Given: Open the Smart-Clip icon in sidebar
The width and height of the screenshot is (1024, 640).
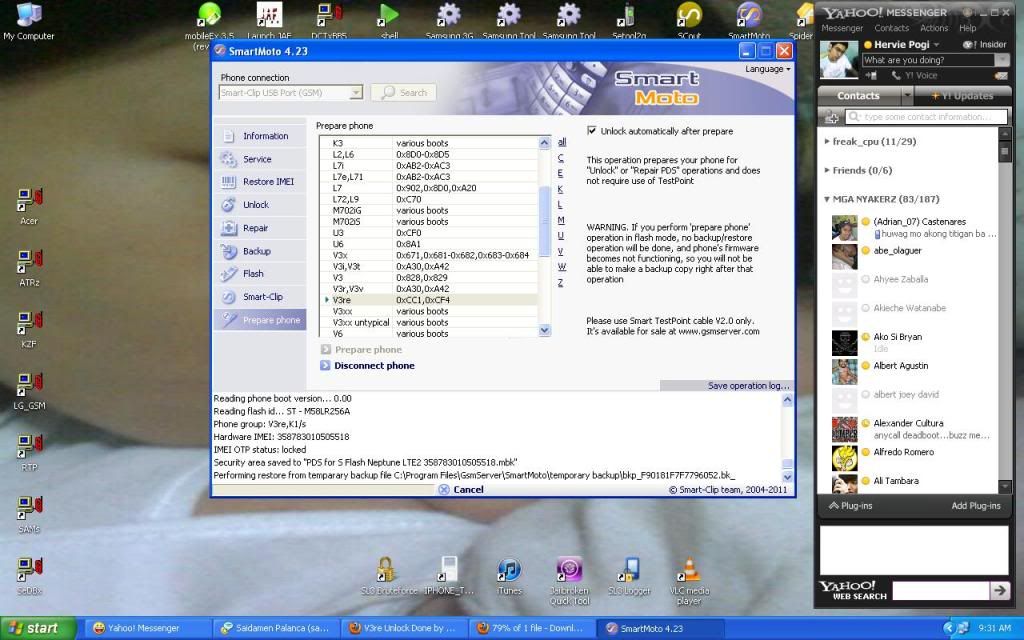Looking at the screenshot, I should point(229,297).
